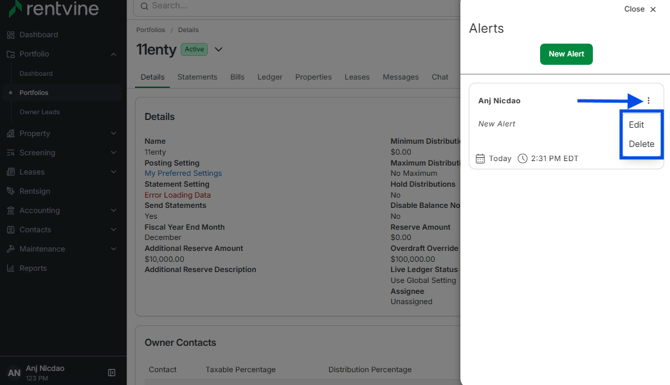The image size is (670, 385).
Task: Click the Unassigned assignee value
Action: (411, 302)
